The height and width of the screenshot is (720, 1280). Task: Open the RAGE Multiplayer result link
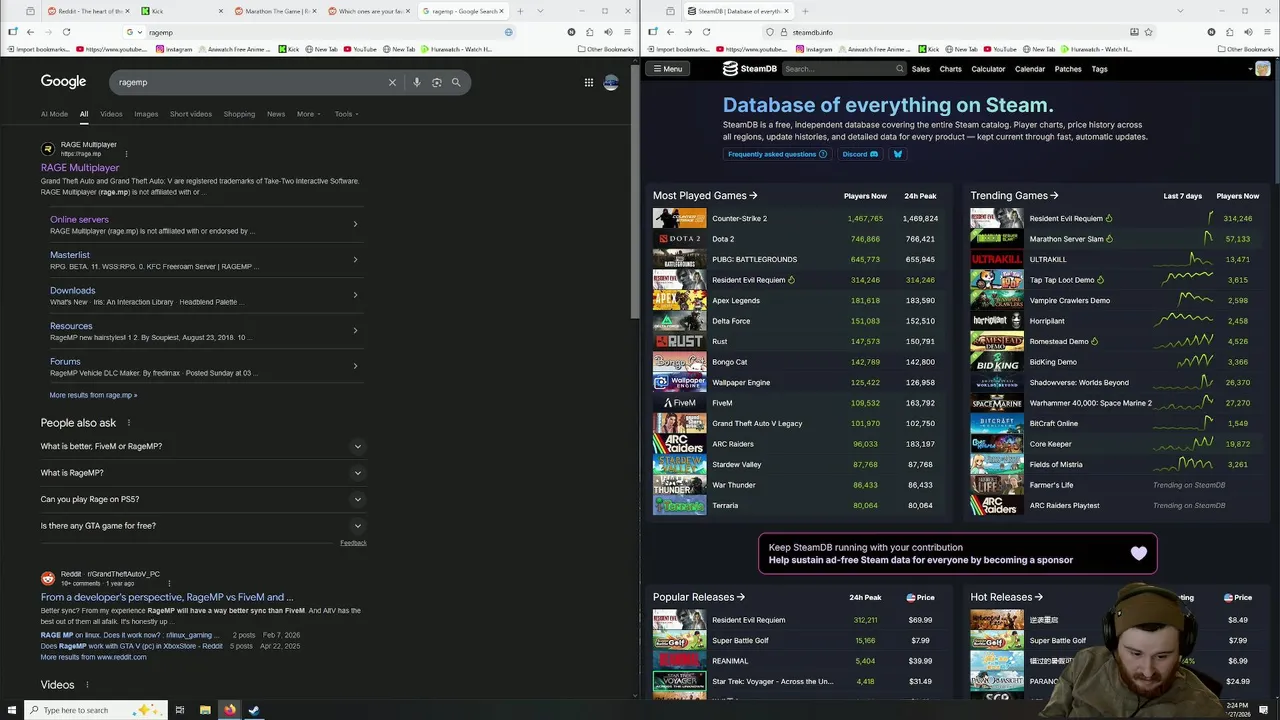point(80,168)
